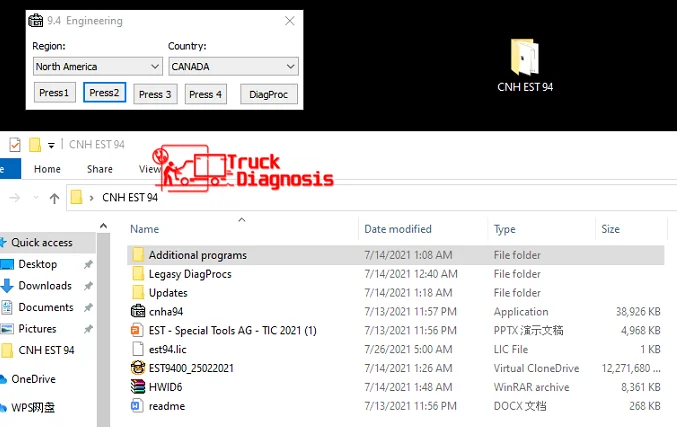Open the Region dropdown showing North America
The width and height of the screenshot is (677, 427).
click(98, 66)
